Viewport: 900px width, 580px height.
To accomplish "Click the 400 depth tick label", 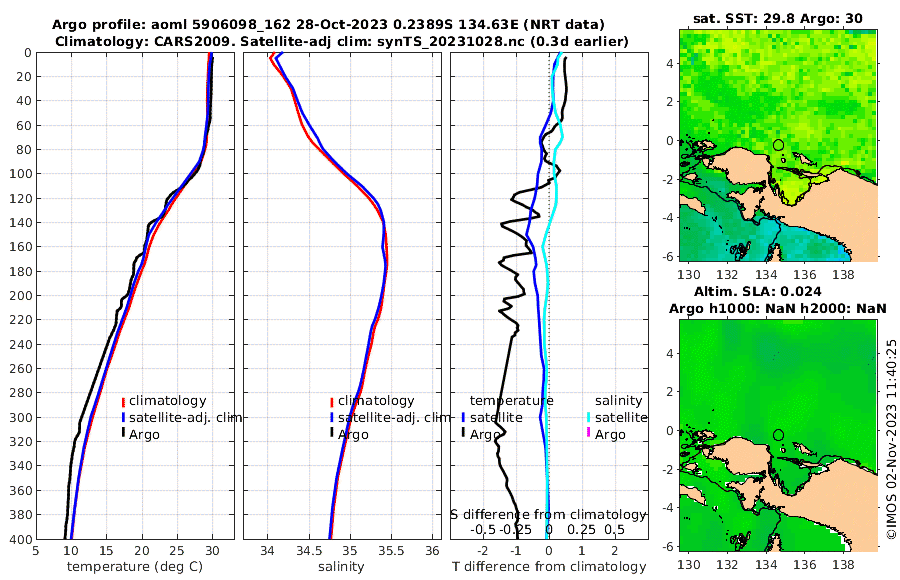I will click(x=21, y=539).
